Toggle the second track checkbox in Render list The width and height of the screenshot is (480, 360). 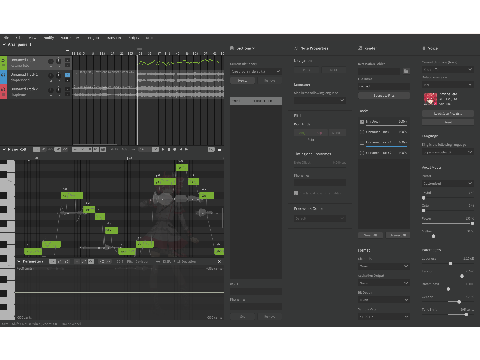pyautogui.click(x=362, y=132)
